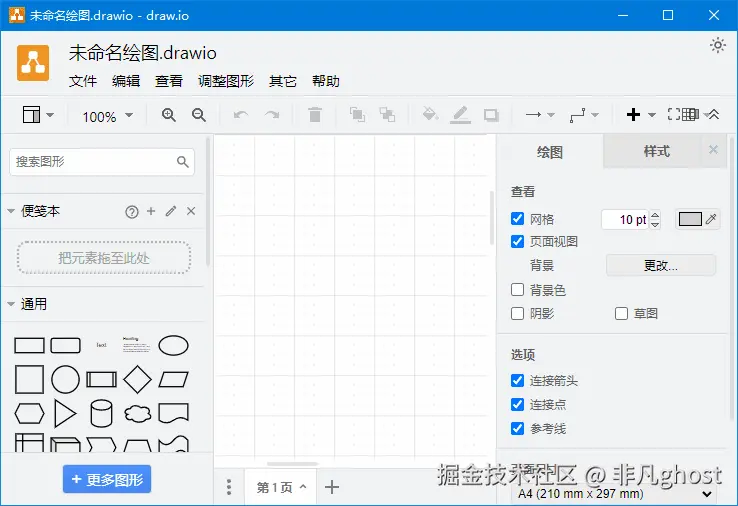Open the 查看 menu
This screenshot has height=506, width=738.
168,81
